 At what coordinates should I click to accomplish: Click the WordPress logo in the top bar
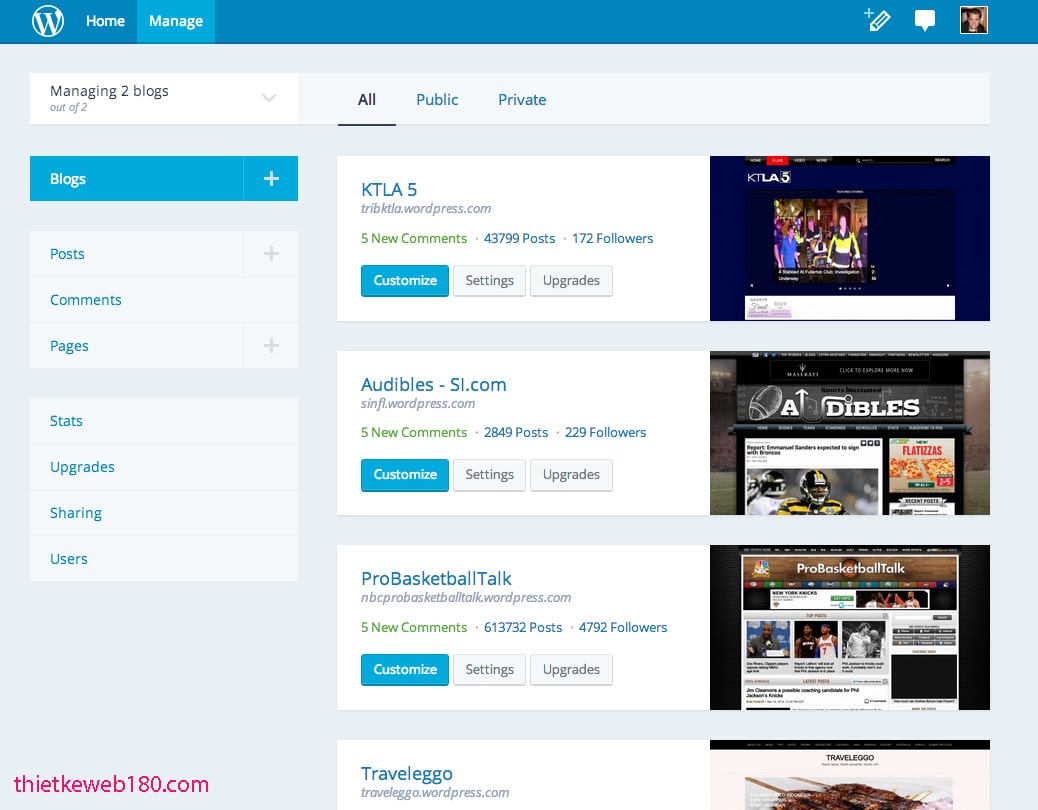47,20
